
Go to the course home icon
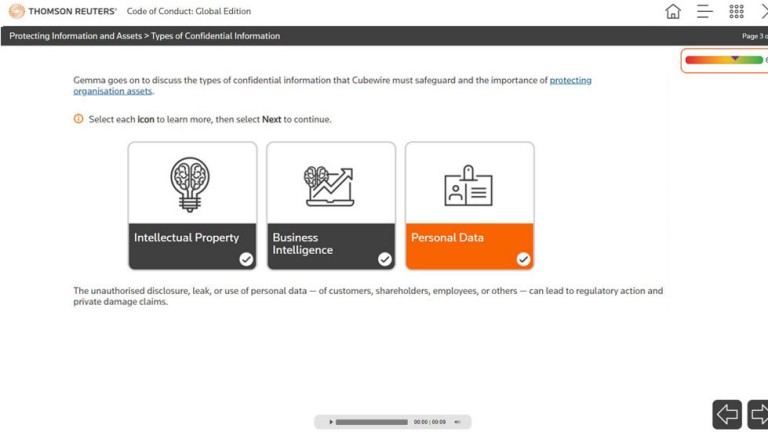673,11
